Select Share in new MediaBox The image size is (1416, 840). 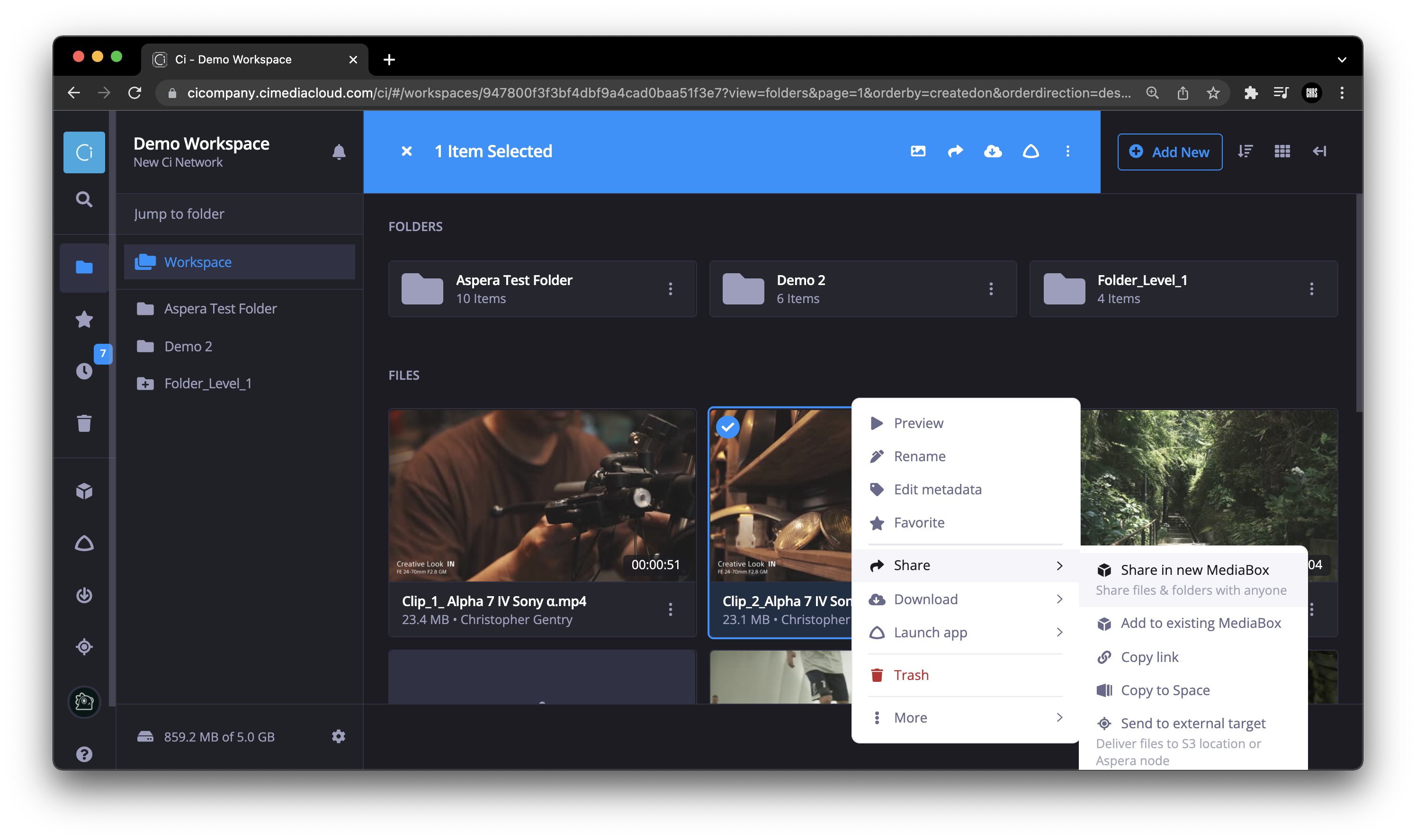pyautogui.click(x=1192, y=579)
